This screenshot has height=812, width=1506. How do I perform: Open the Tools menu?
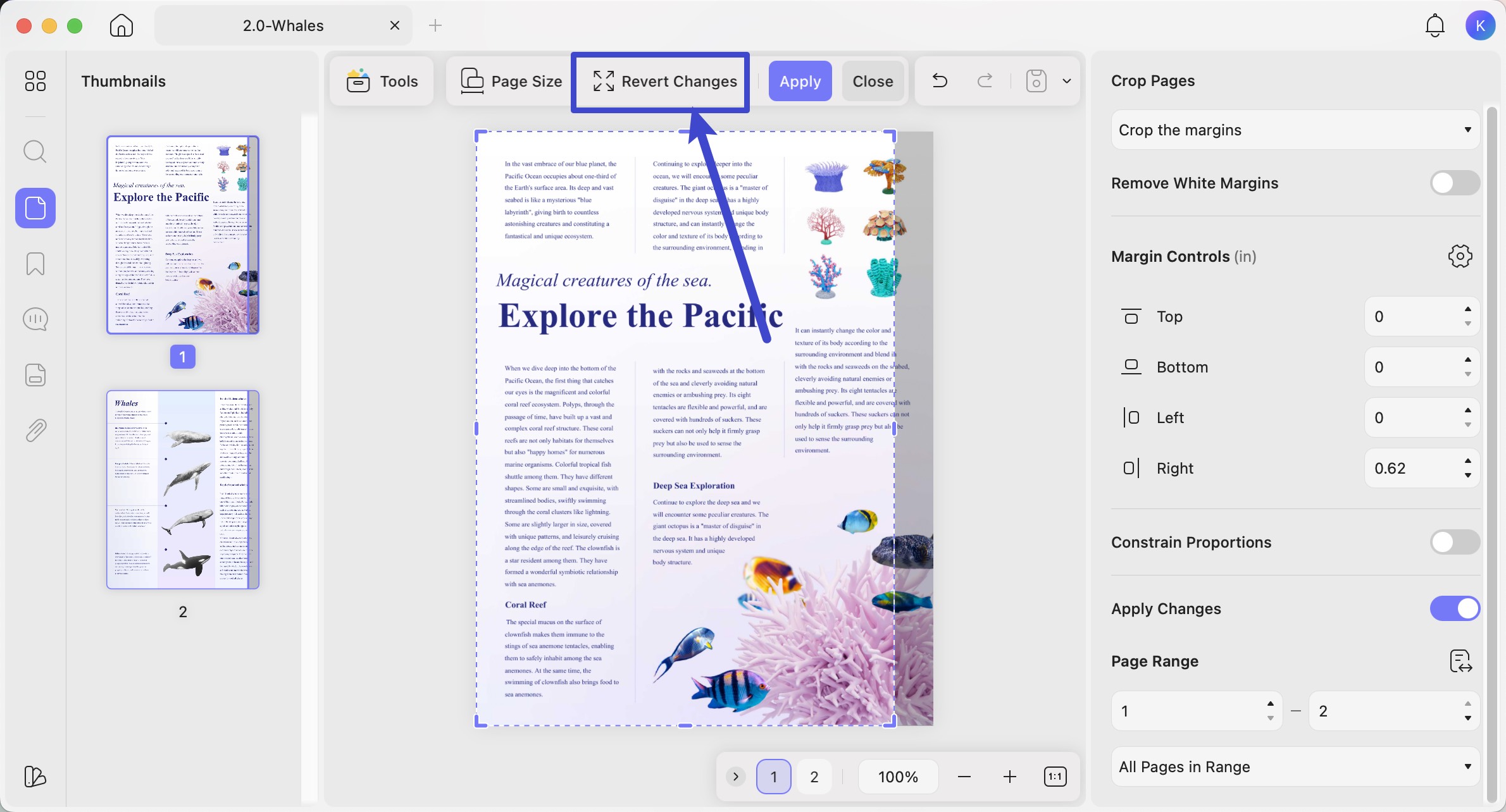pyautogui.click(x=382, y=81)
